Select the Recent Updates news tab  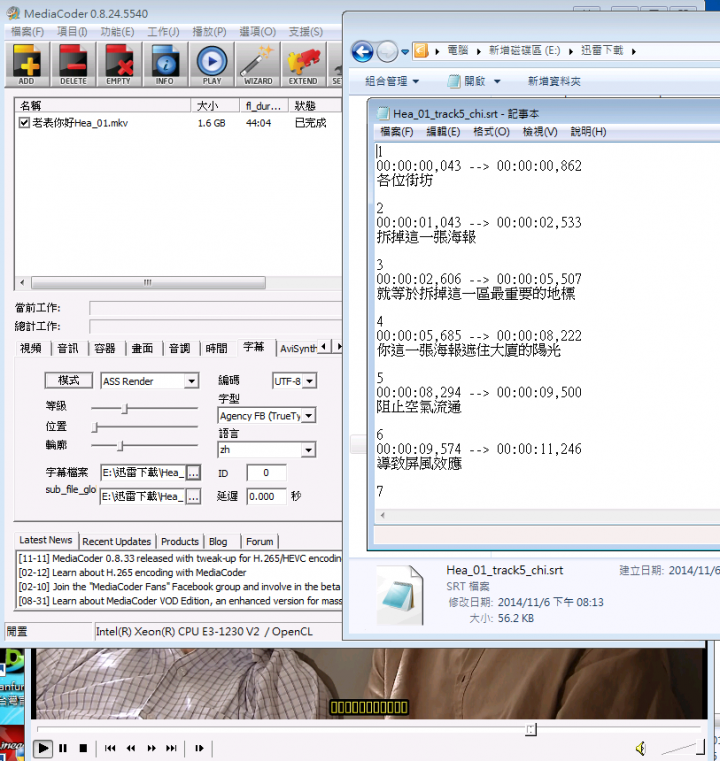coord(116,541)
